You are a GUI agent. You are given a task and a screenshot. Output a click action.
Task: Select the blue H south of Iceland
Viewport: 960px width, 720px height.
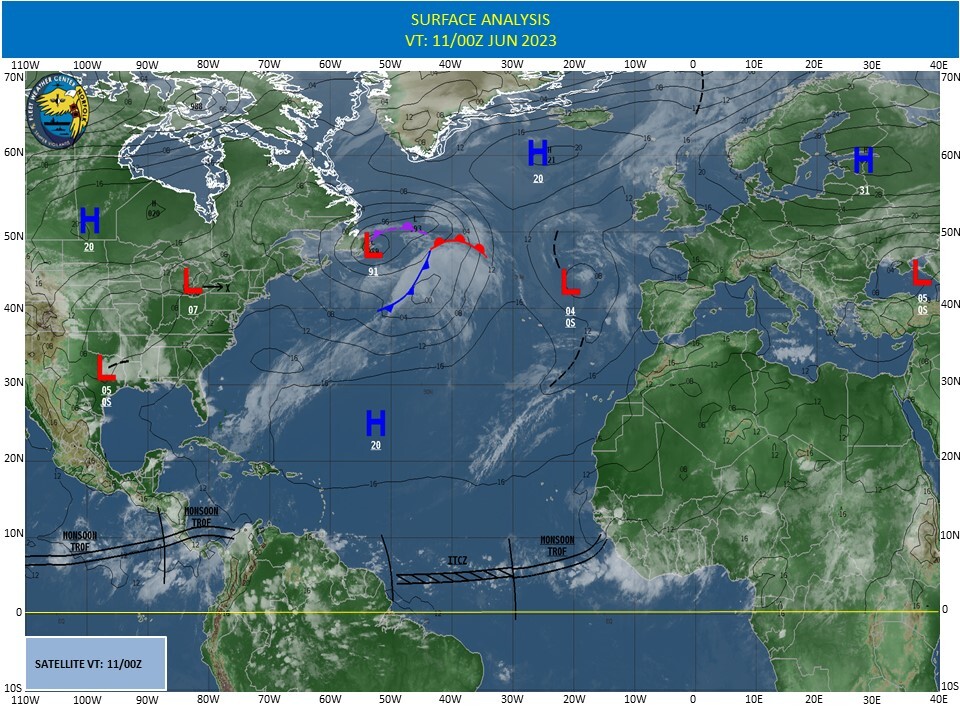(538, 153)
